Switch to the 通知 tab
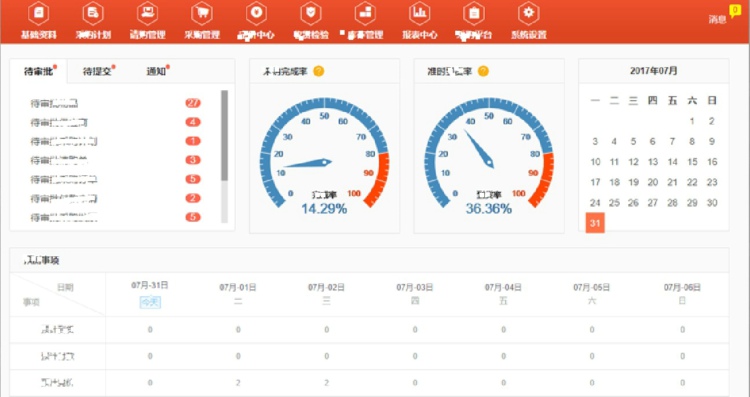Viewport: 750px width, 397px height. pyautogui.click(x=157, y=71)
